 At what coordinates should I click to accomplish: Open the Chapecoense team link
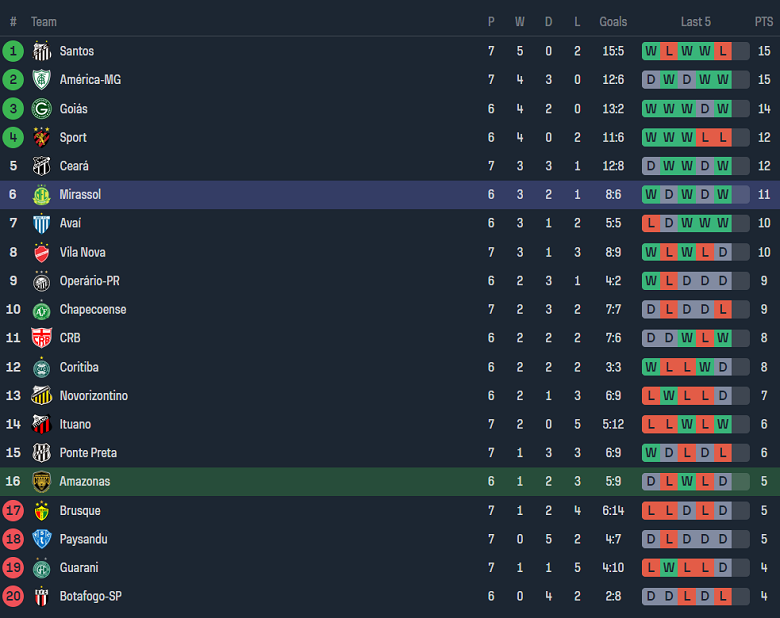(x=93, y=310)
